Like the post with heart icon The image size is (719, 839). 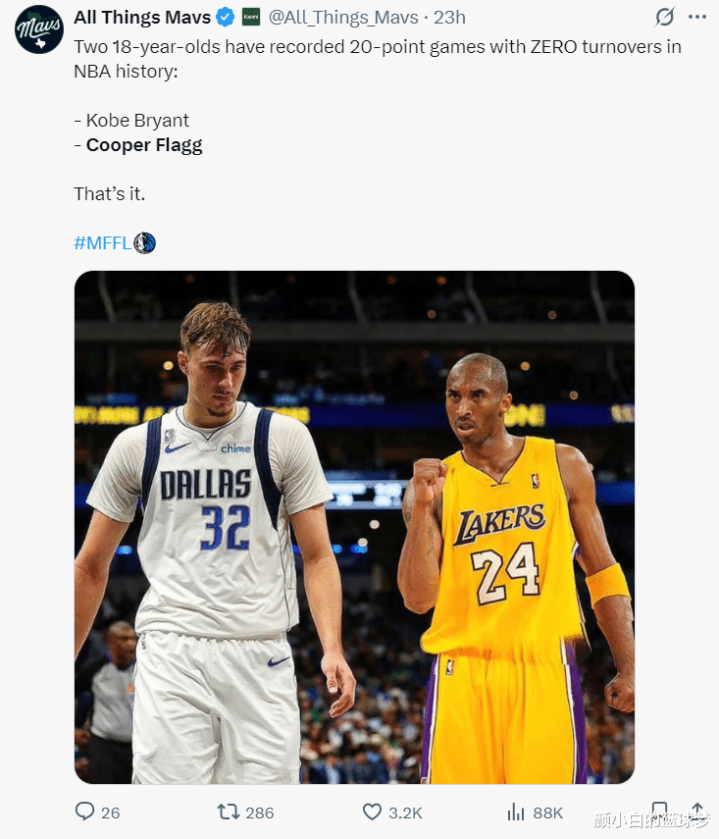(372, 812)
